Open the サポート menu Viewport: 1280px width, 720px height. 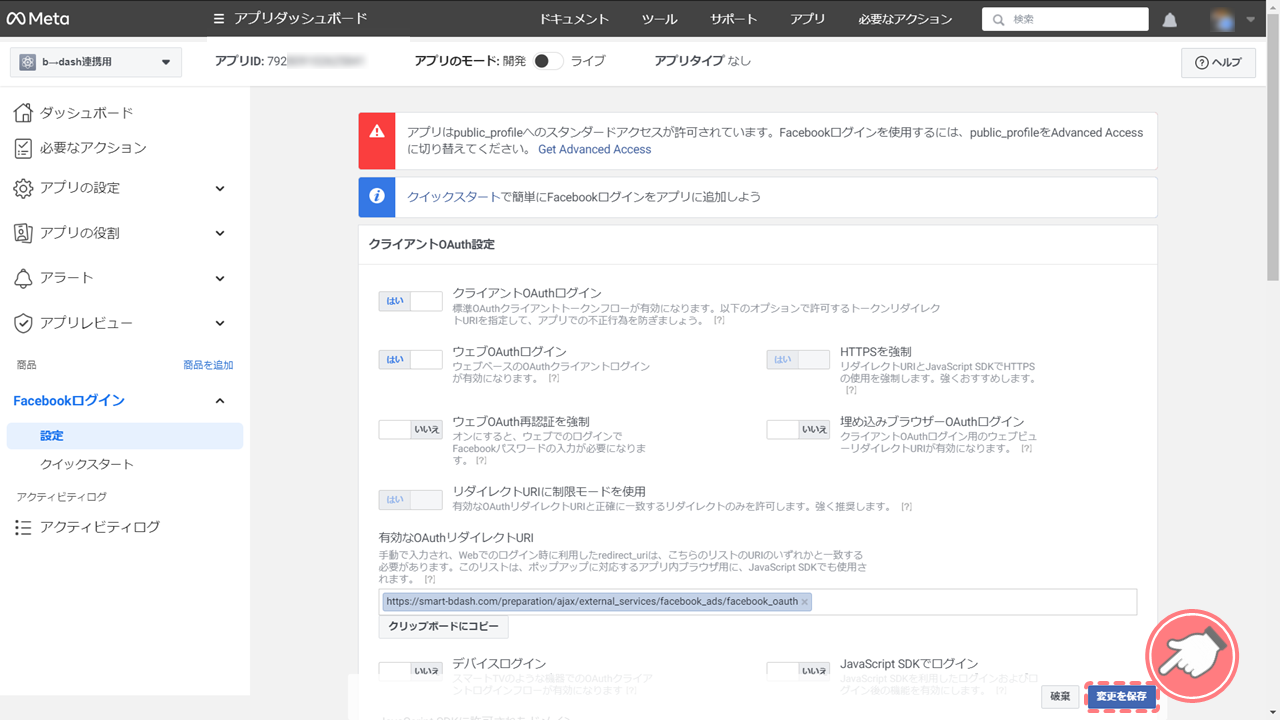[x=734, y=19]
